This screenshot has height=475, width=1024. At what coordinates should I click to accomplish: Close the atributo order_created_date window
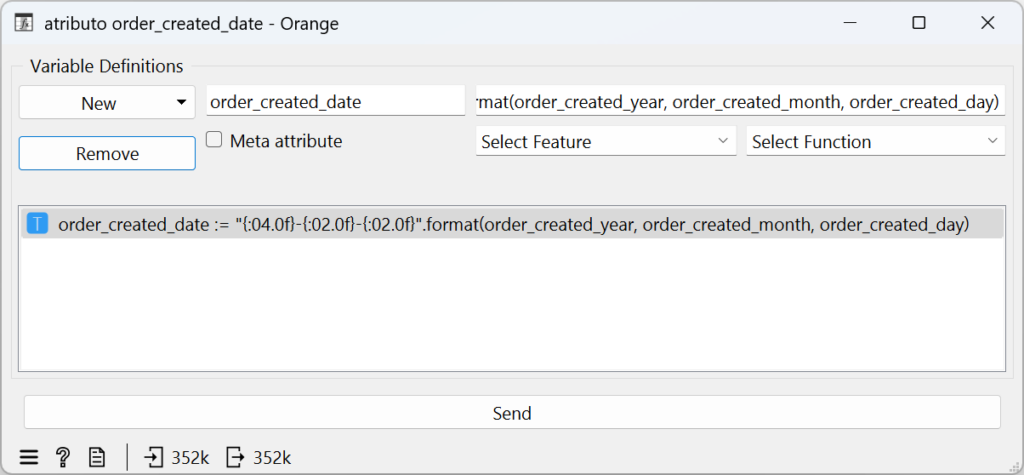pyautogui.click(x=987, y=24)
